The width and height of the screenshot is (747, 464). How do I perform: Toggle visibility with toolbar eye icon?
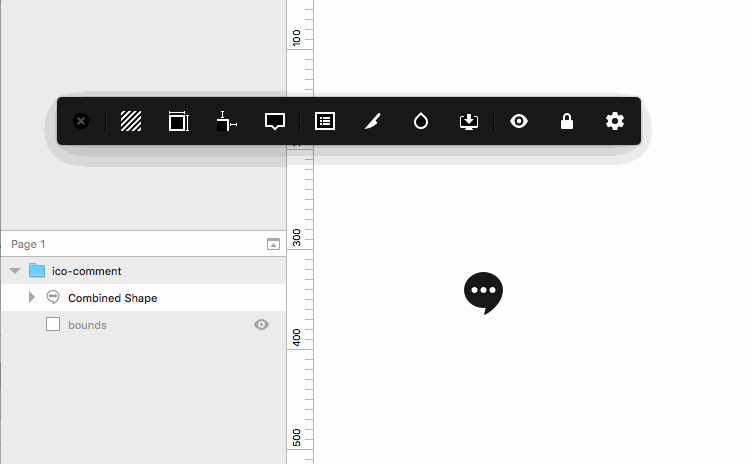click(x=519, y=121)
